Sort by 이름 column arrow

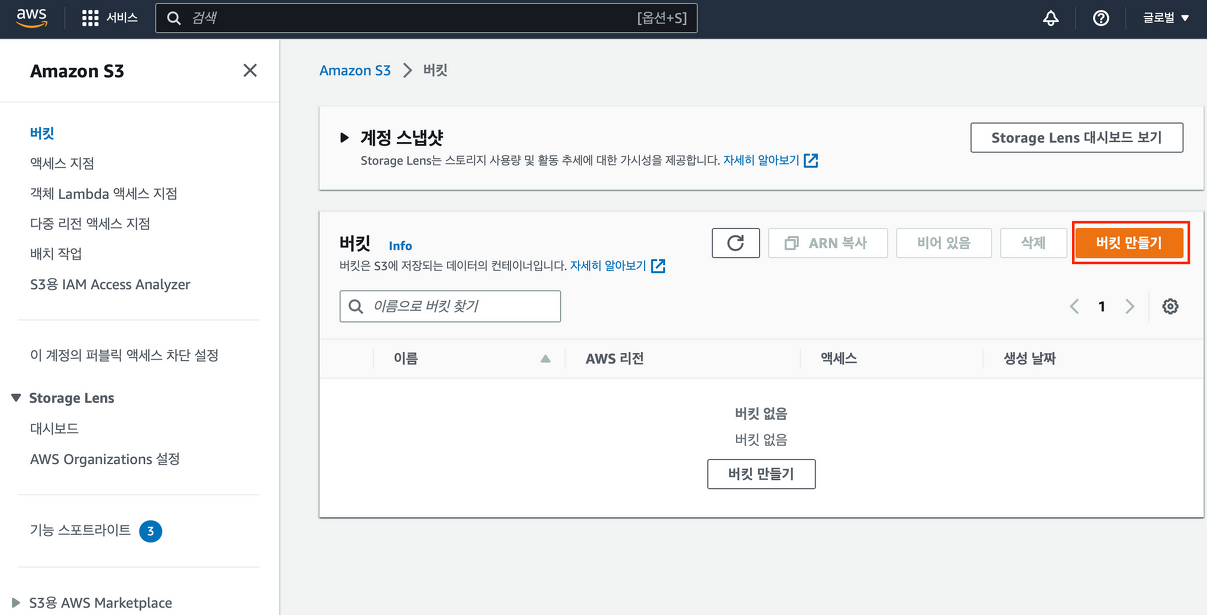point(545,359)
